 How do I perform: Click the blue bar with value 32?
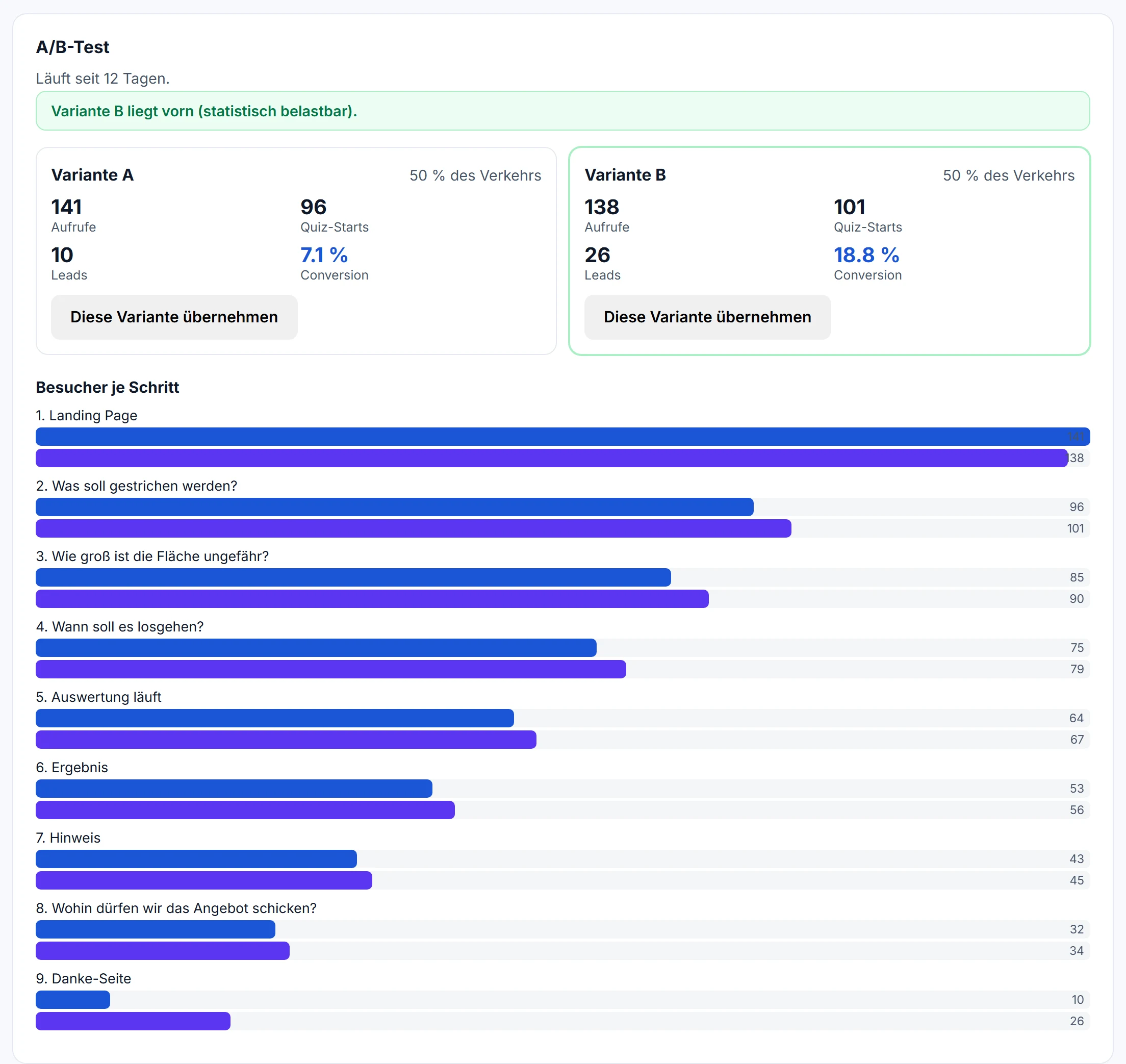[156, 929]
